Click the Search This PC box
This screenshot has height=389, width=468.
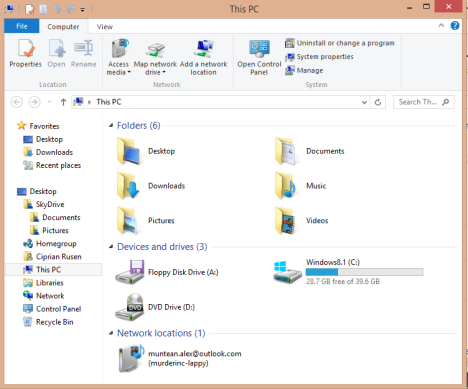tap(423, 102)
